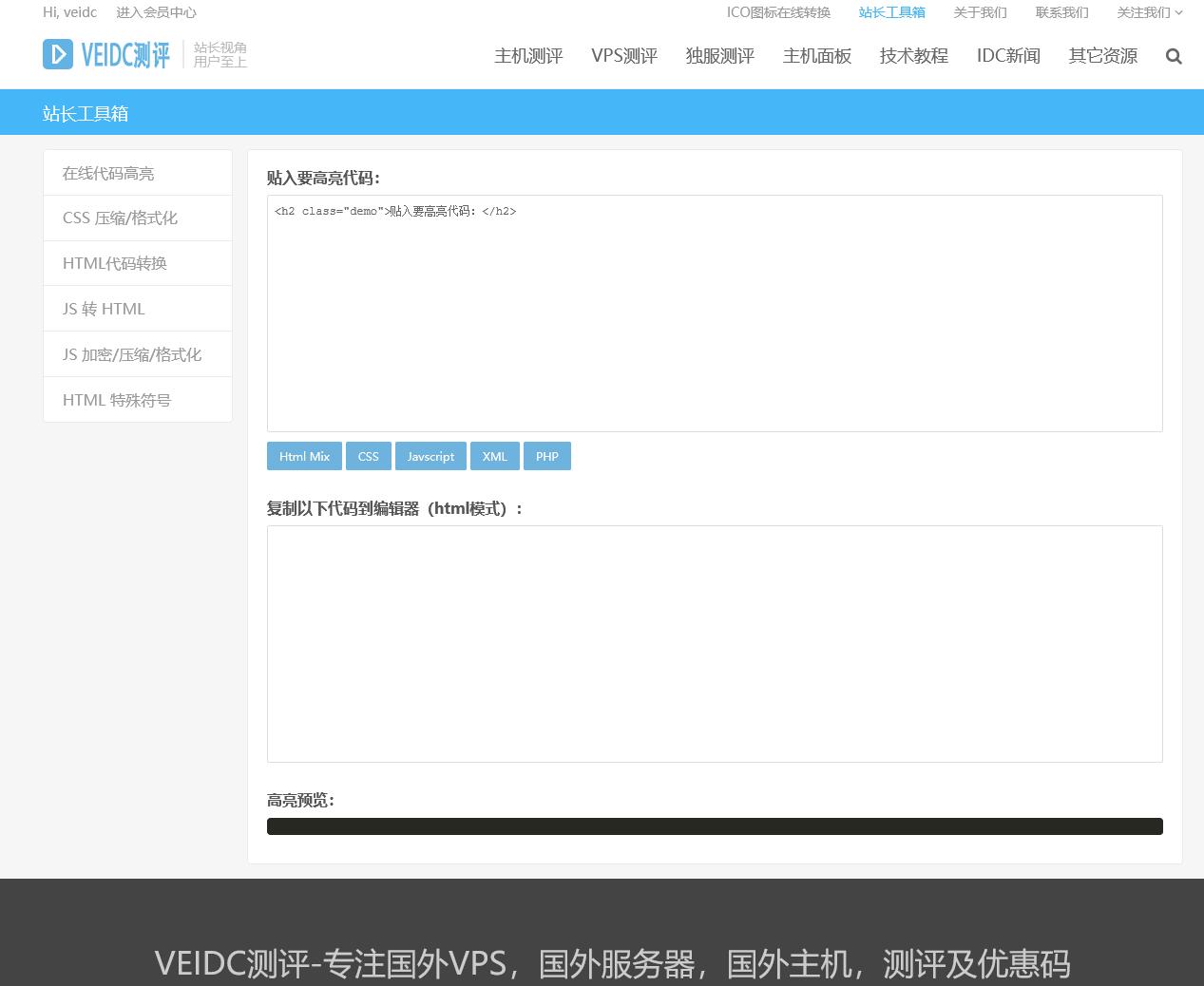
Task: Select CSS 压缩/格式化 in sidebar
Action: pyautogui.click(x=120, y=218)
